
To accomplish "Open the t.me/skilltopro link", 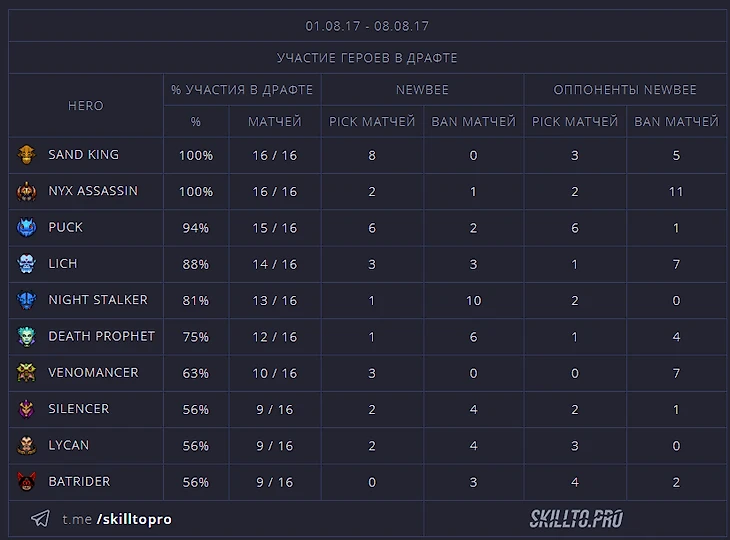I will point(117,520).
